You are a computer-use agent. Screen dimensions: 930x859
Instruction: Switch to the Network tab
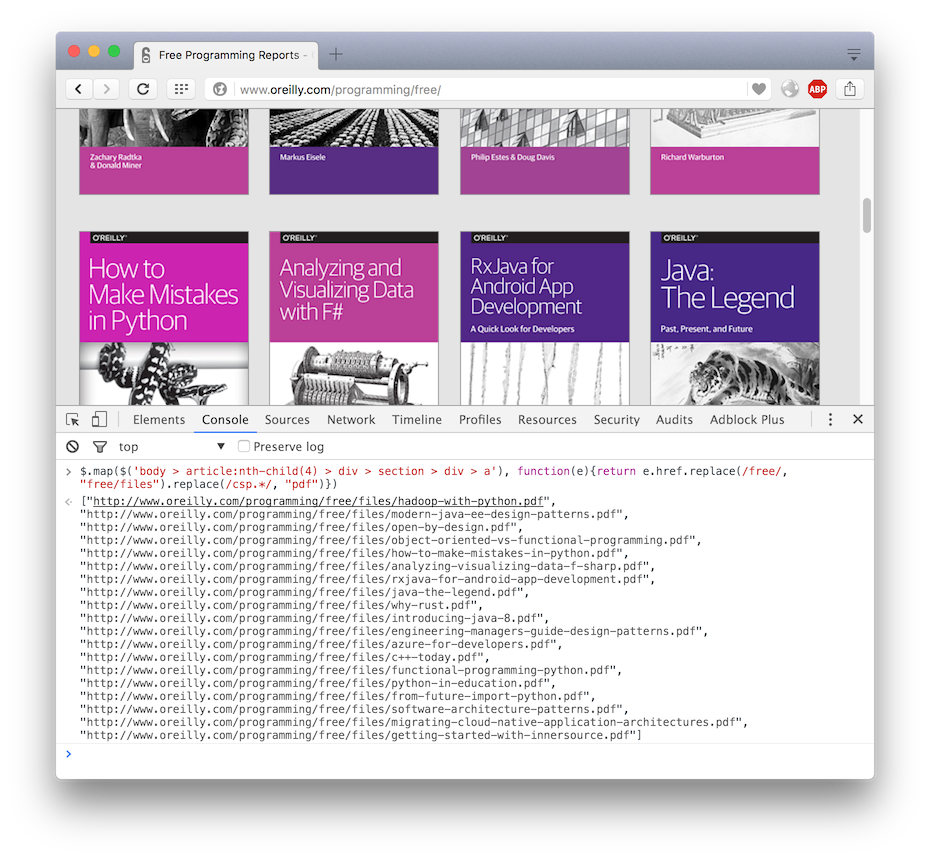[x=351, y=419]
